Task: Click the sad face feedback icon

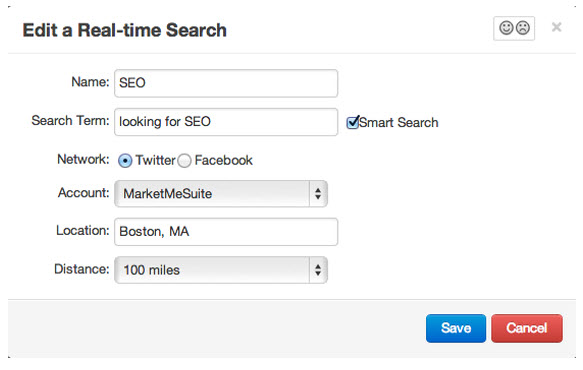Action: tap(523, 28)
